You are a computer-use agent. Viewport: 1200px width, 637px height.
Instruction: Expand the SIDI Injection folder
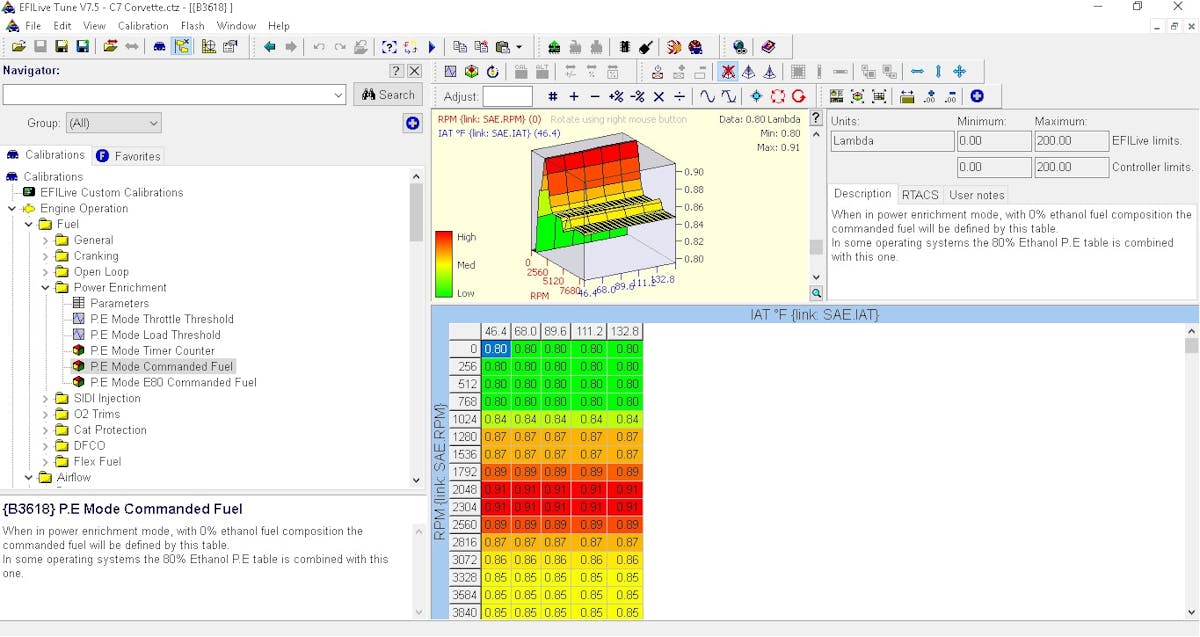[45, 398]
